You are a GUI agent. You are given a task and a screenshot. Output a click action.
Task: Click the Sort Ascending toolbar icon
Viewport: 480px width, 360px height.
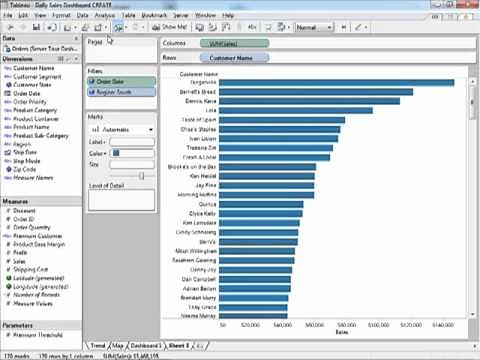212,27
